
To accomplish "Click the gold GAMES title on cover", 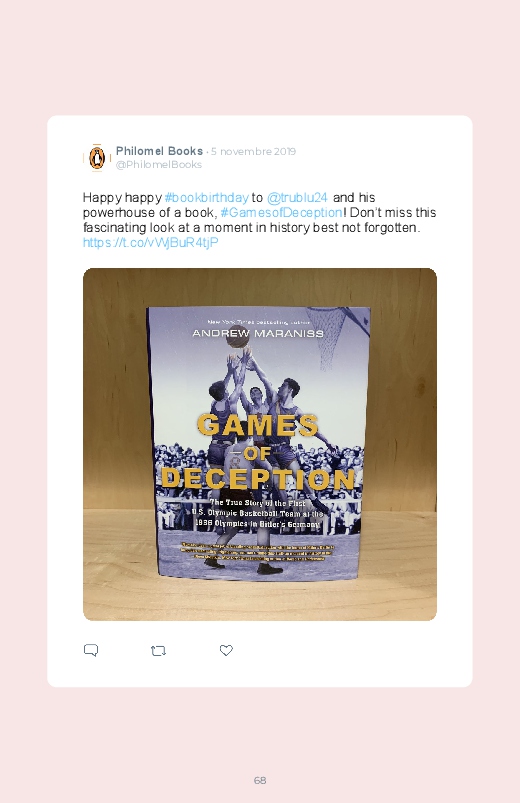I will [258, 425].
